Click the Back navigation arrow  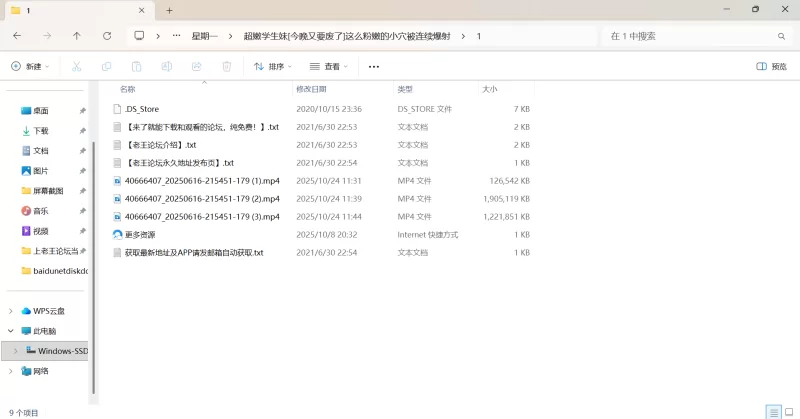coord(17,36)
